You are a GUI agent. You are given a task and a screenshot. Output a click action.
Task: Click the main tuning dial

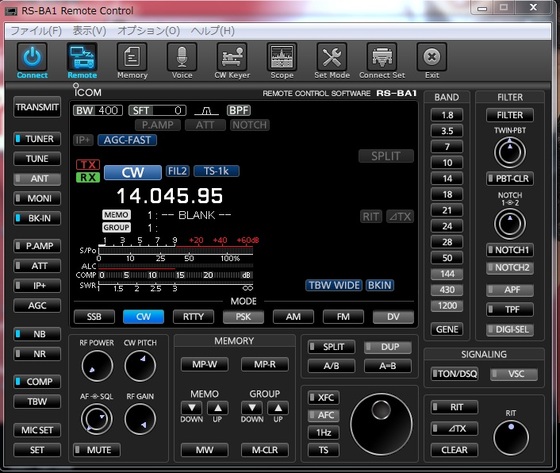point(381,424)
